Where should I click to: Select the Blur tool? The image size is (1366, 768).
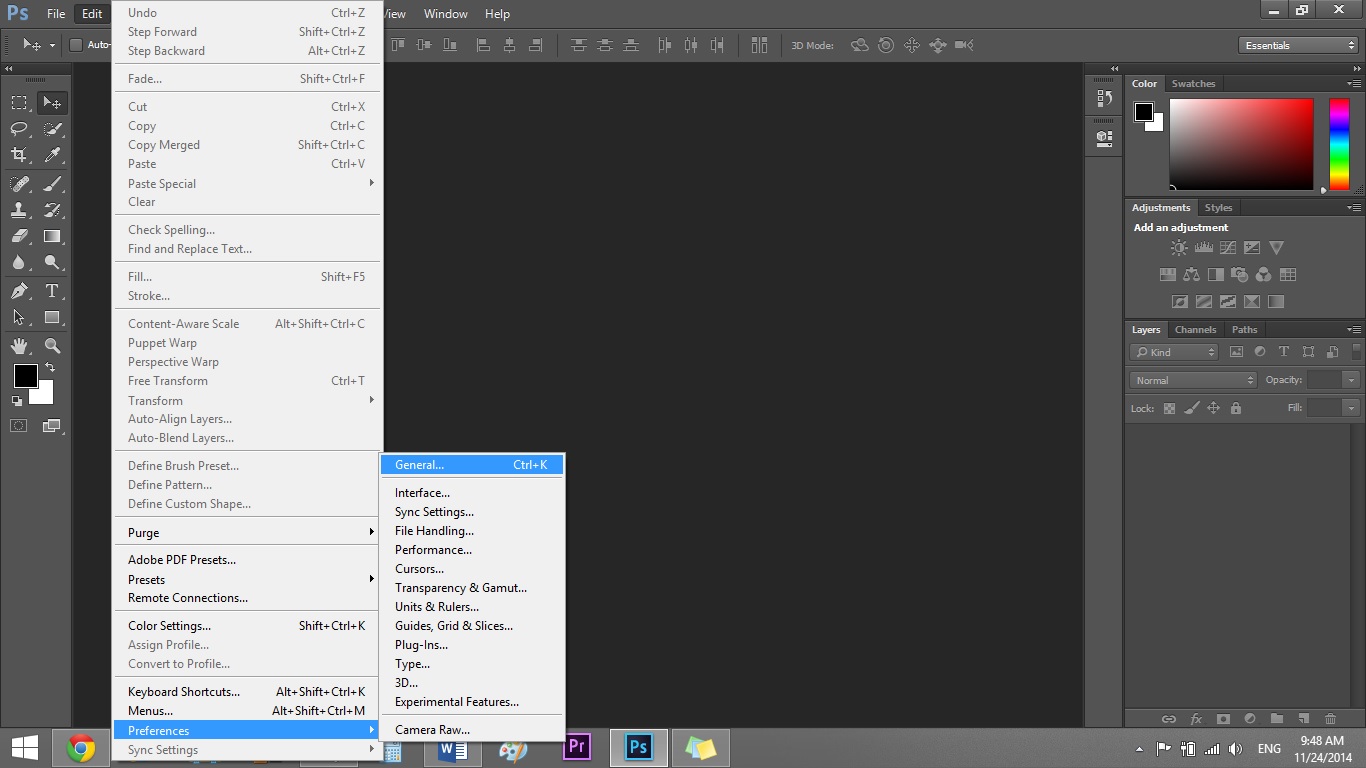point(19,263)
